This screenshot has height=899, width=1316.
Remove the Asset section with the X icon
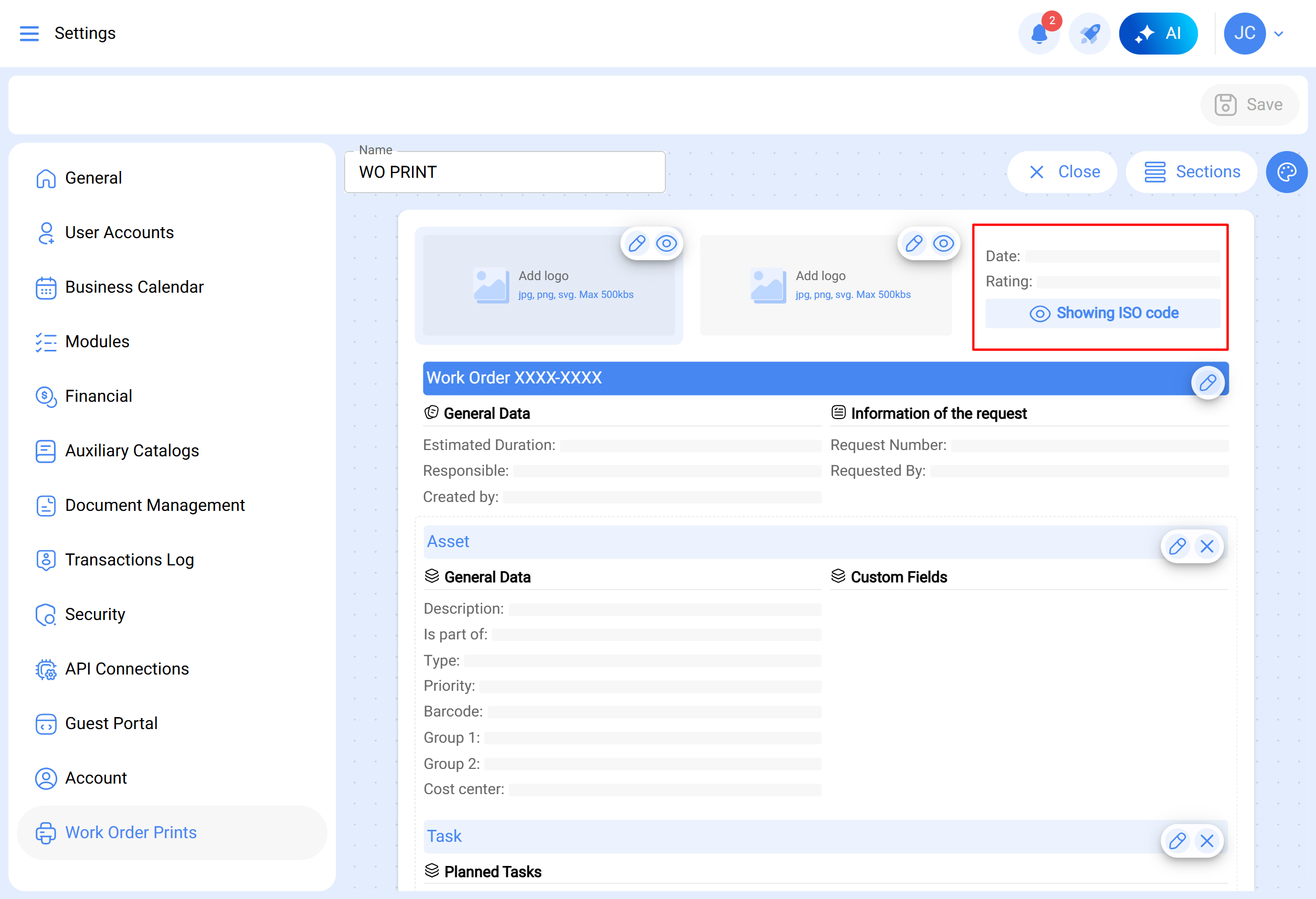click(1207, 547)
